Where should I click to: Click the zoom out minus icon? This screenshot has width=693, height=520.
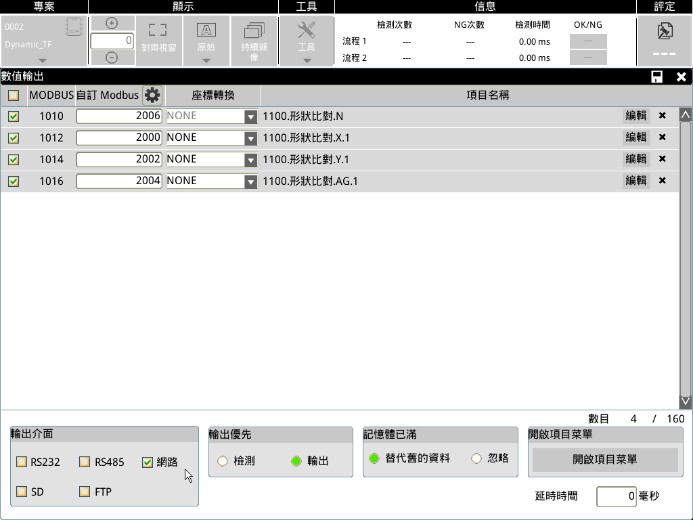click(112, 57)
